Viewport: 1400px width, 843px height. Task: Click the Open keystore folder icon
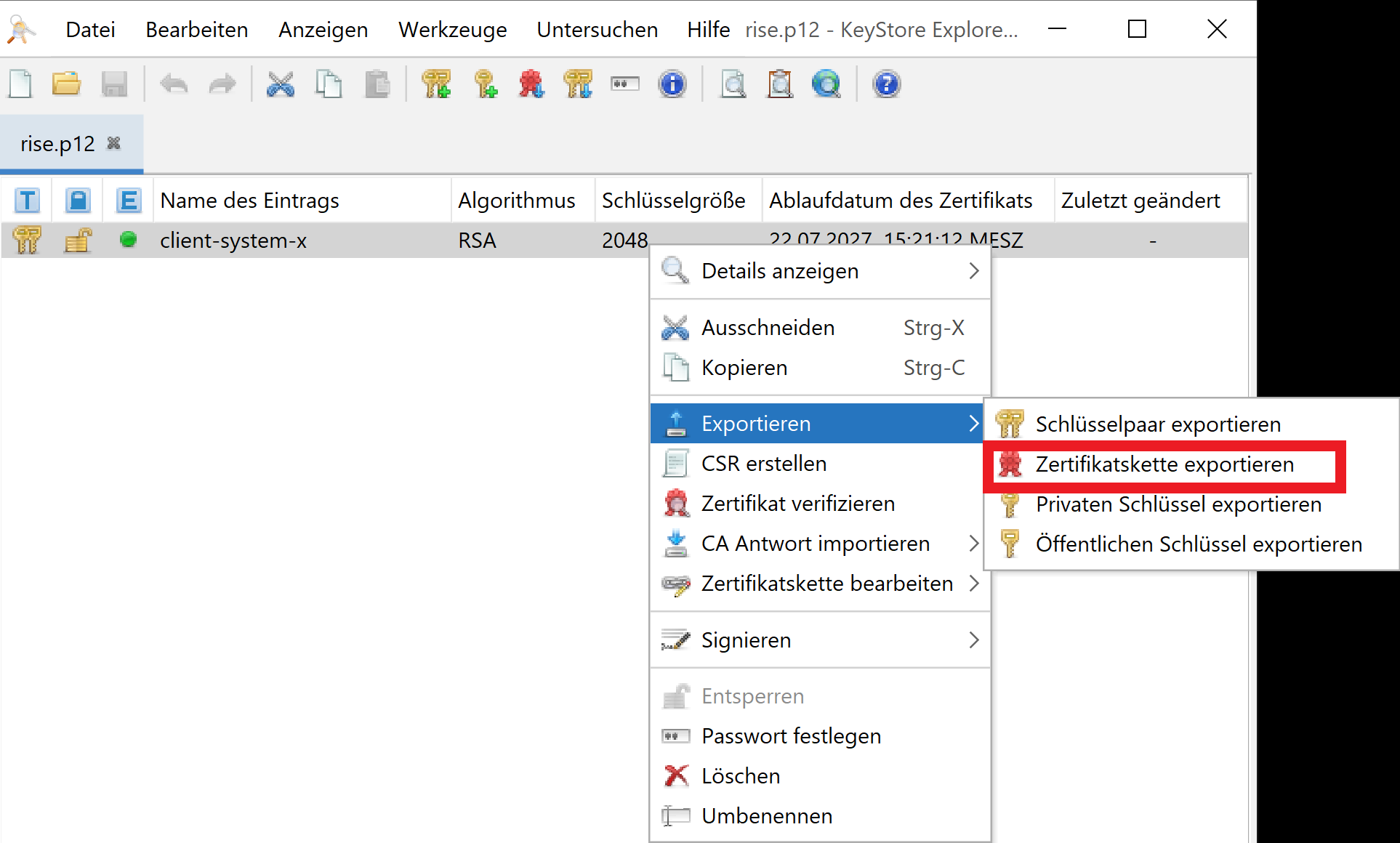[66, 84]
